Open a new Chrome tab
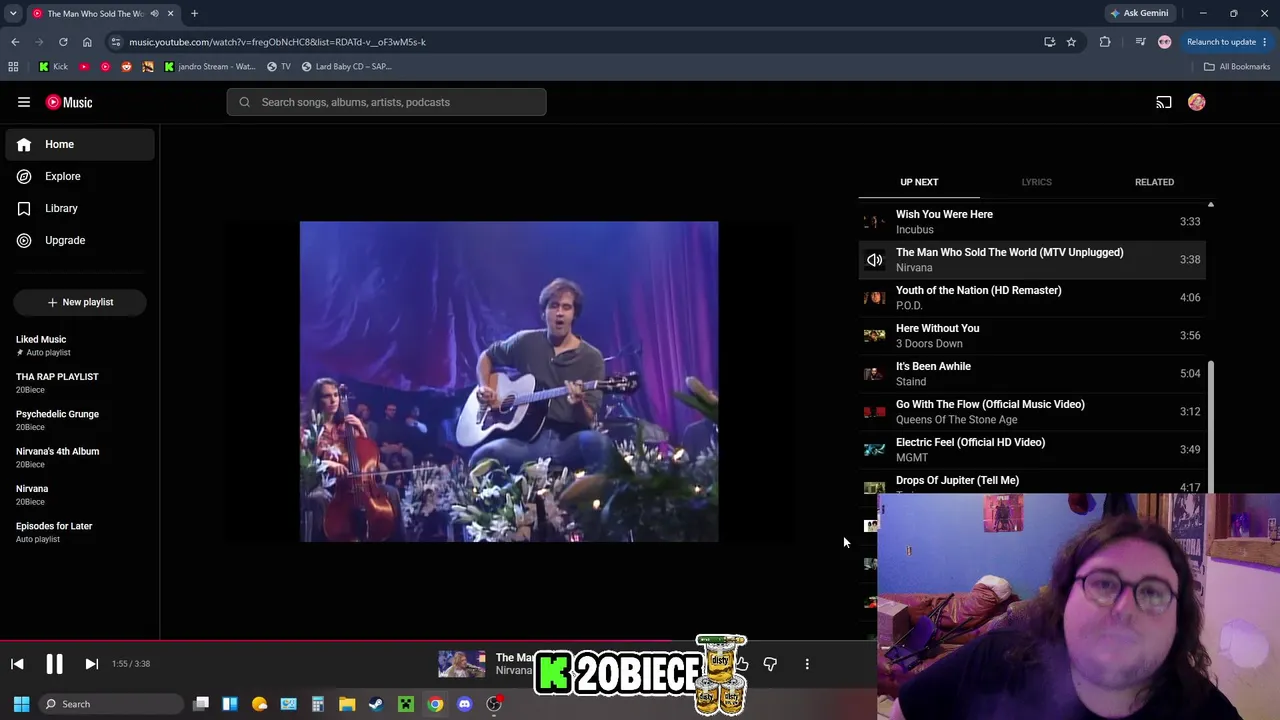This screenshot has height=720, width=1280. click(x=194, y=13)
